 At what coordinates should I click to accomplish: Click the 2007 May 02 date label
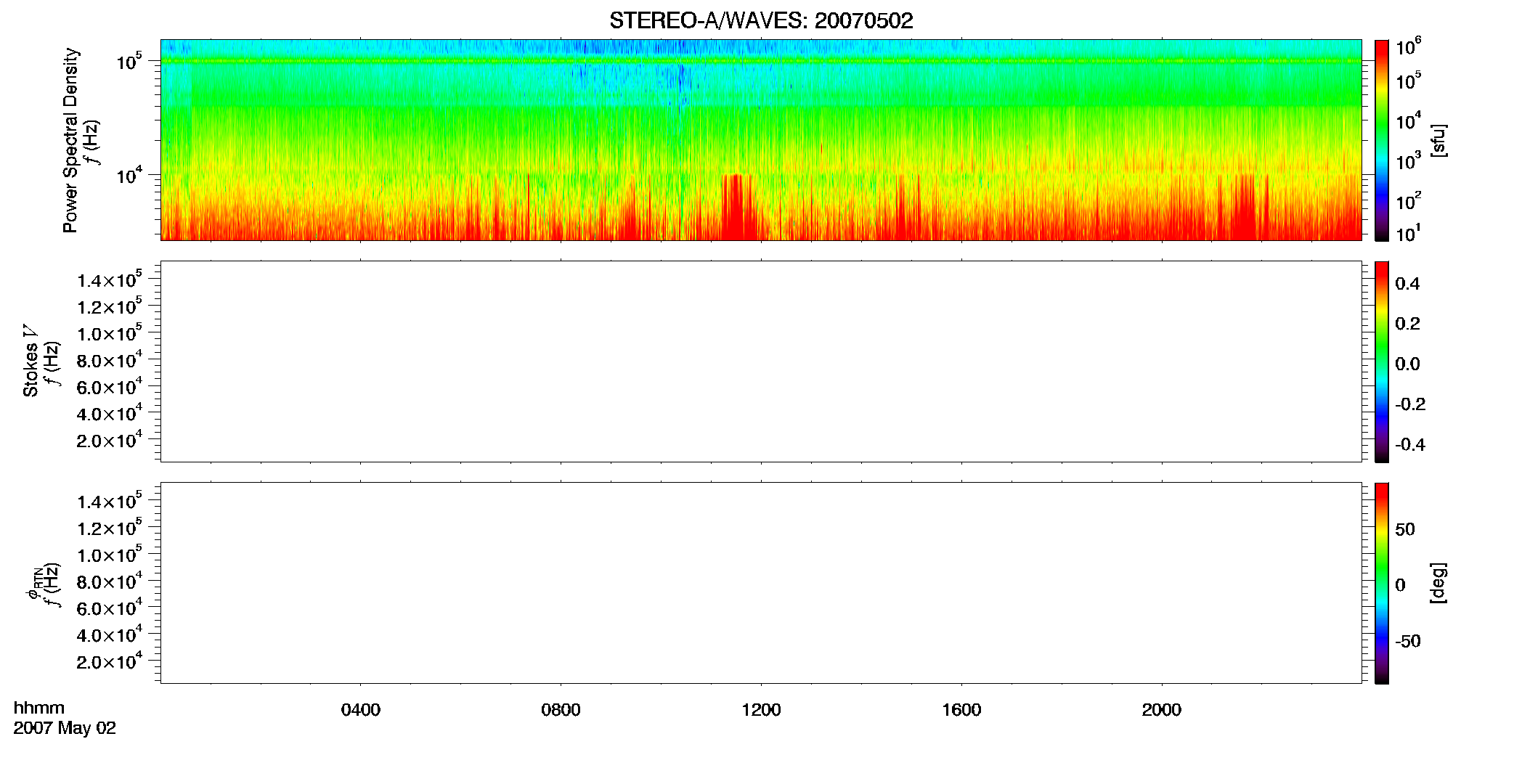pos(65,728)
